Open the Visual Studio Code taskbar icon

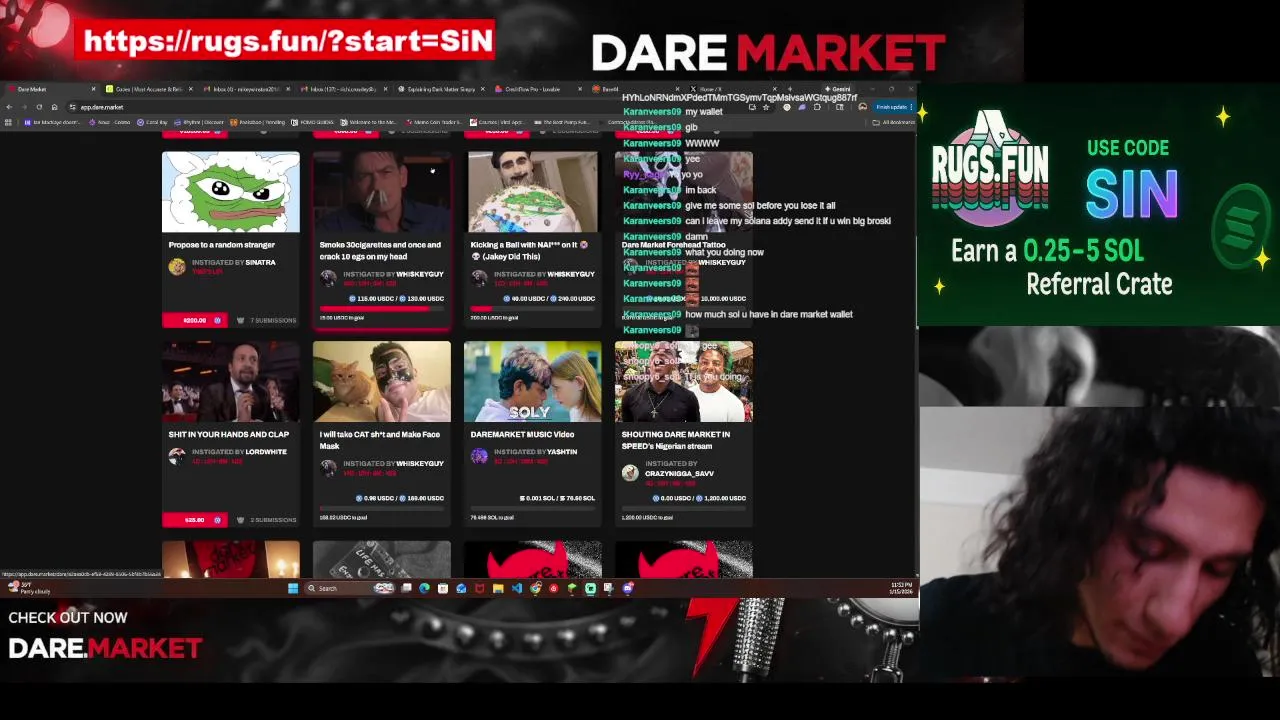point(517,588)
